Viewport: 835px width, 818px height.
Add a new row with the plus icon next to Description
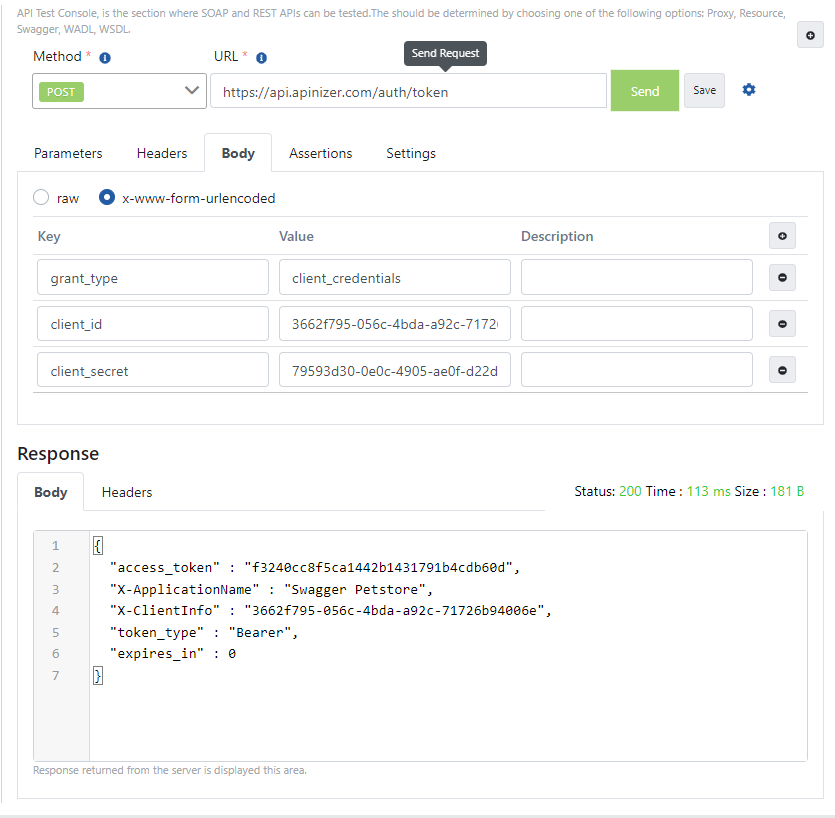[782, 236]
